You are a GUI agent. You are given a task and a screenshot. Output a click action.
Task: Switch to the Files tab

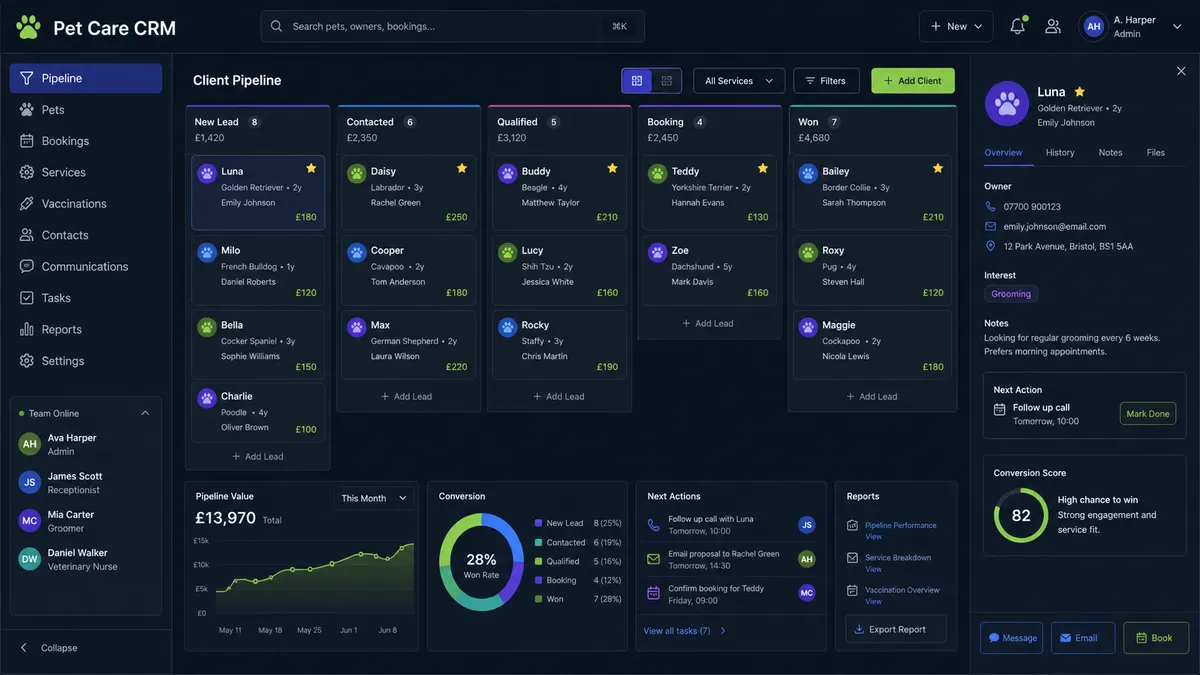point(1156,153)
